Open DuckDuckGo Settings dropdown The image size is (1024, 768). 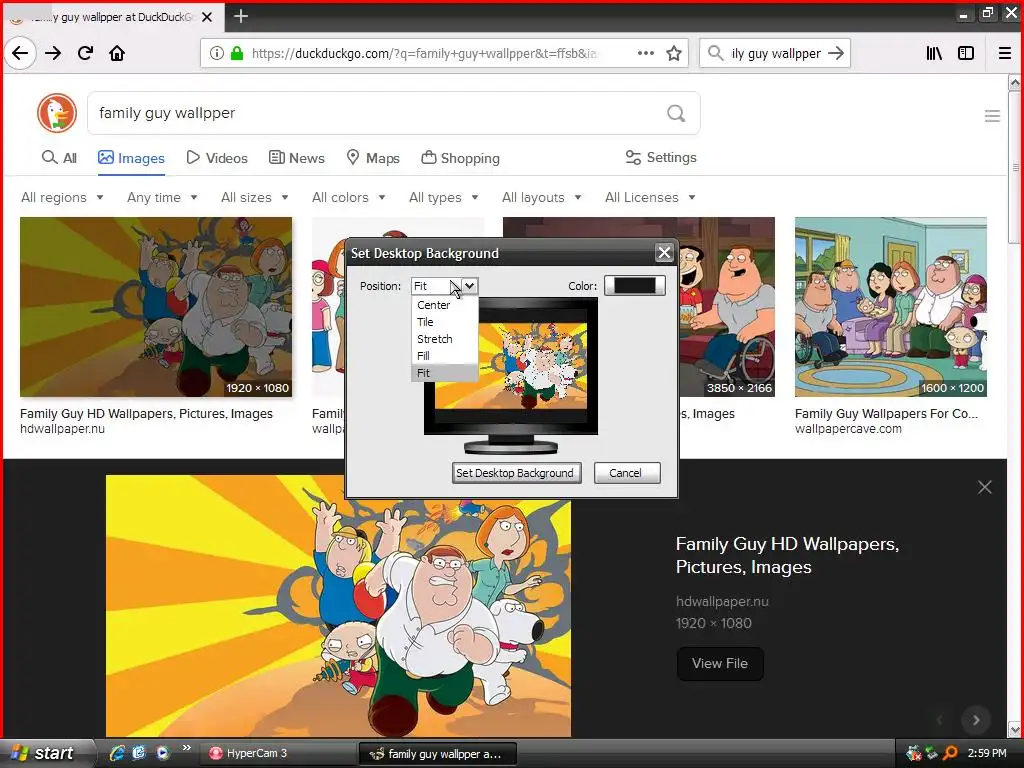661,157
